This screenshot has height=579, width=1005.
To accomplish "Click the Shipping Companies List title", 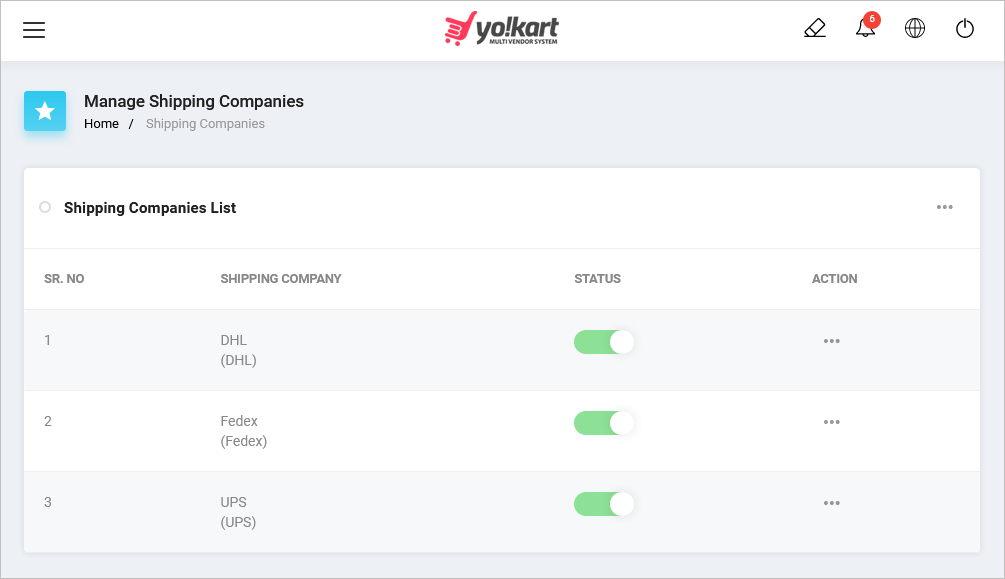I will tap(150, 208).
